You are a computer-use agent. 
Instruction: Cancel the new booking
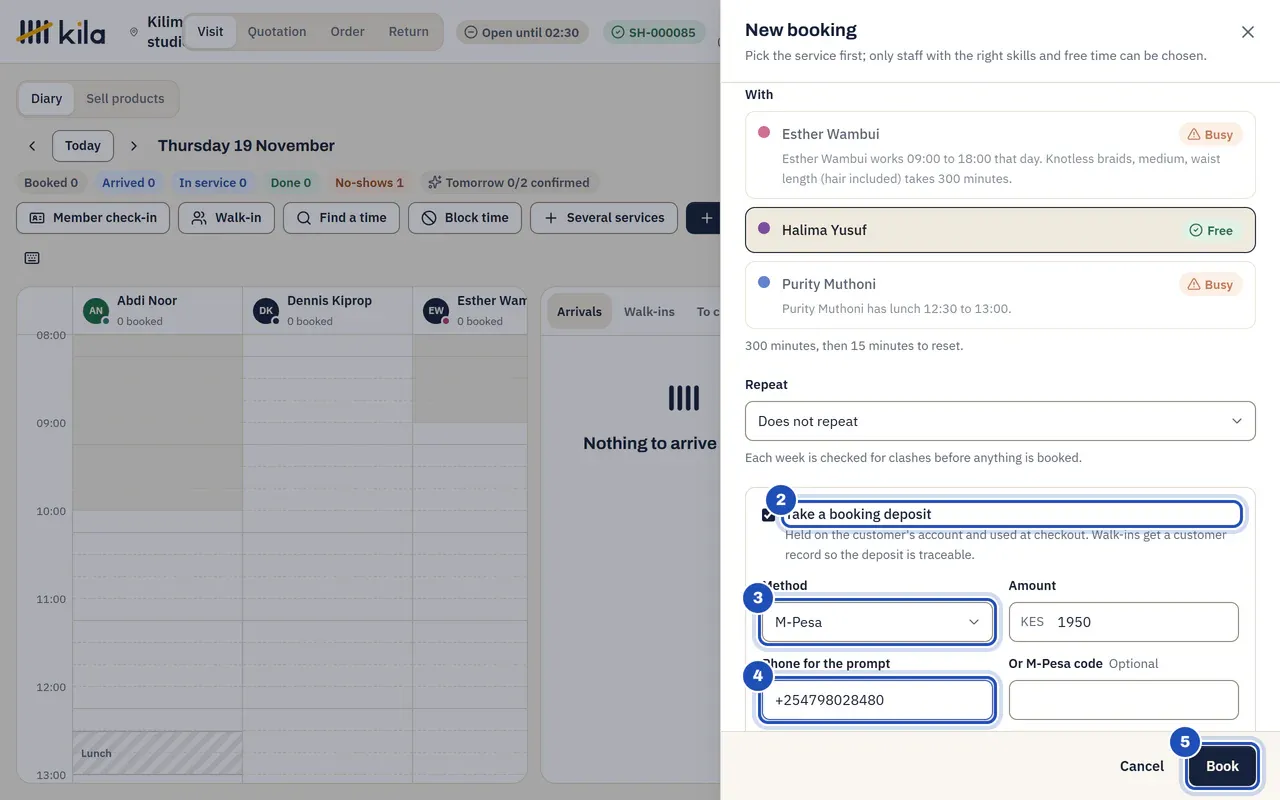tap(1142, 766)
